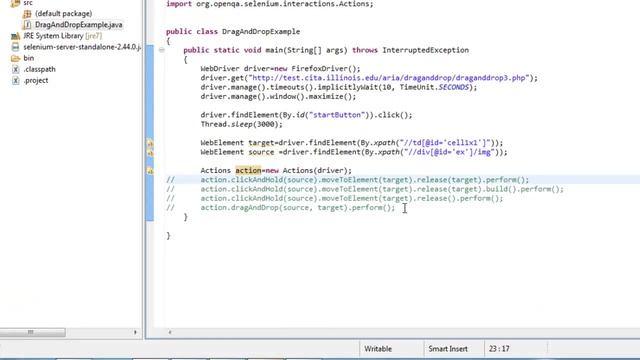640x360 pixels.
Task: Click the InterruptedException text
Action: click(x=425, y=50)
